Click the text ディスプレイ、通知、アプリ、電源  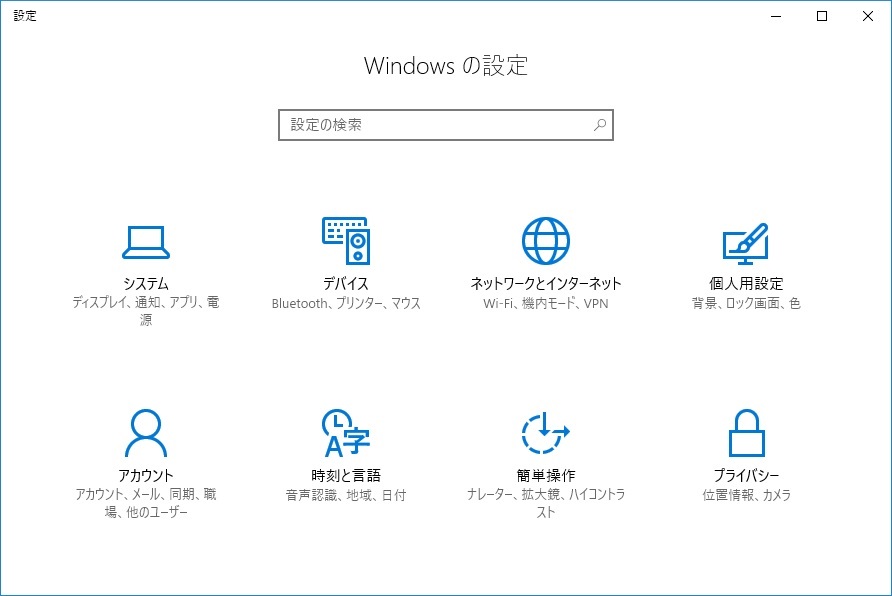click(x=146, y=311)
